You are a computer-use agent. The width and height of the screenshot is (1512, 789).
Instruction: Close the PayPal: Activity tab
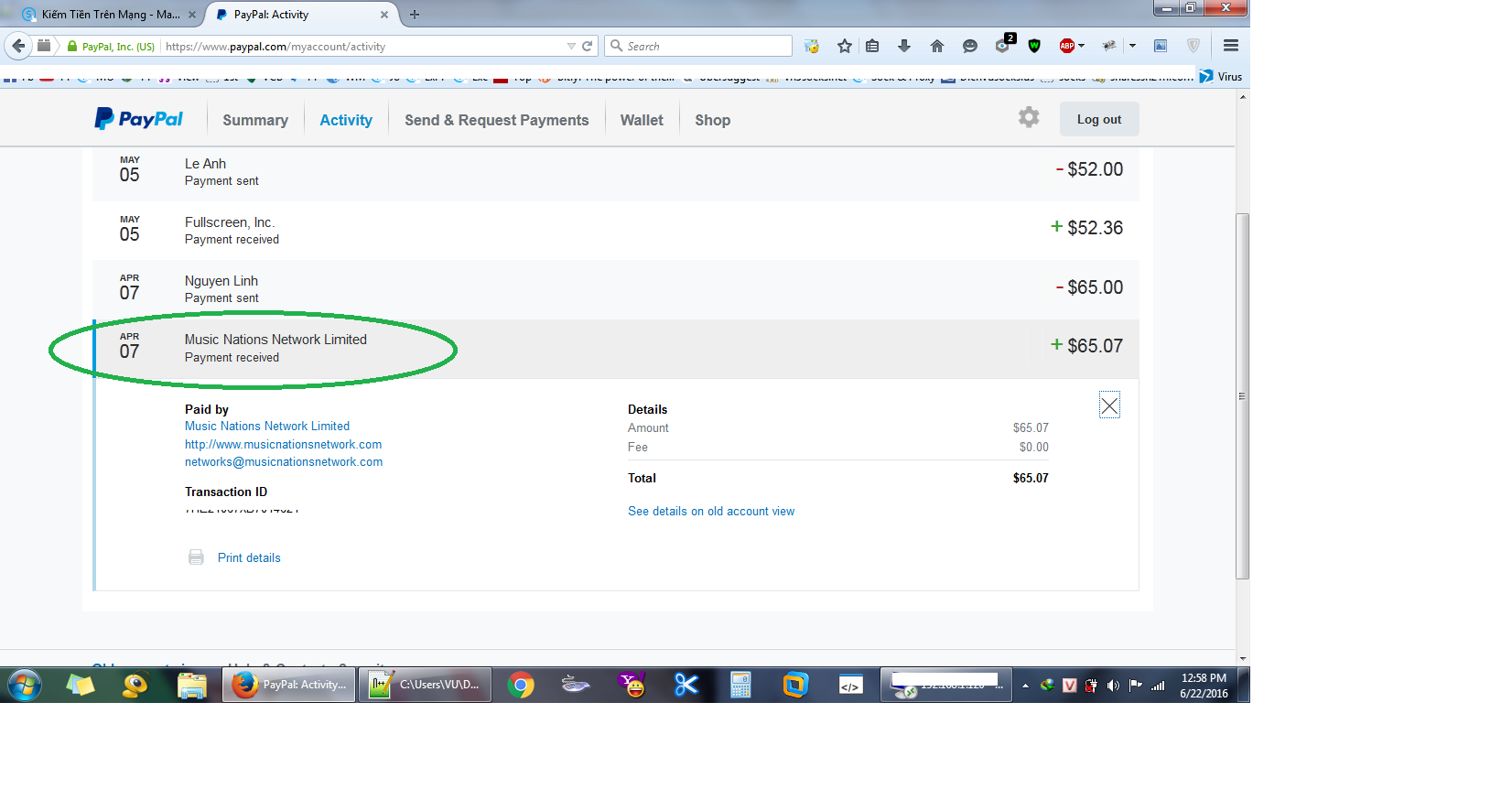384,15
